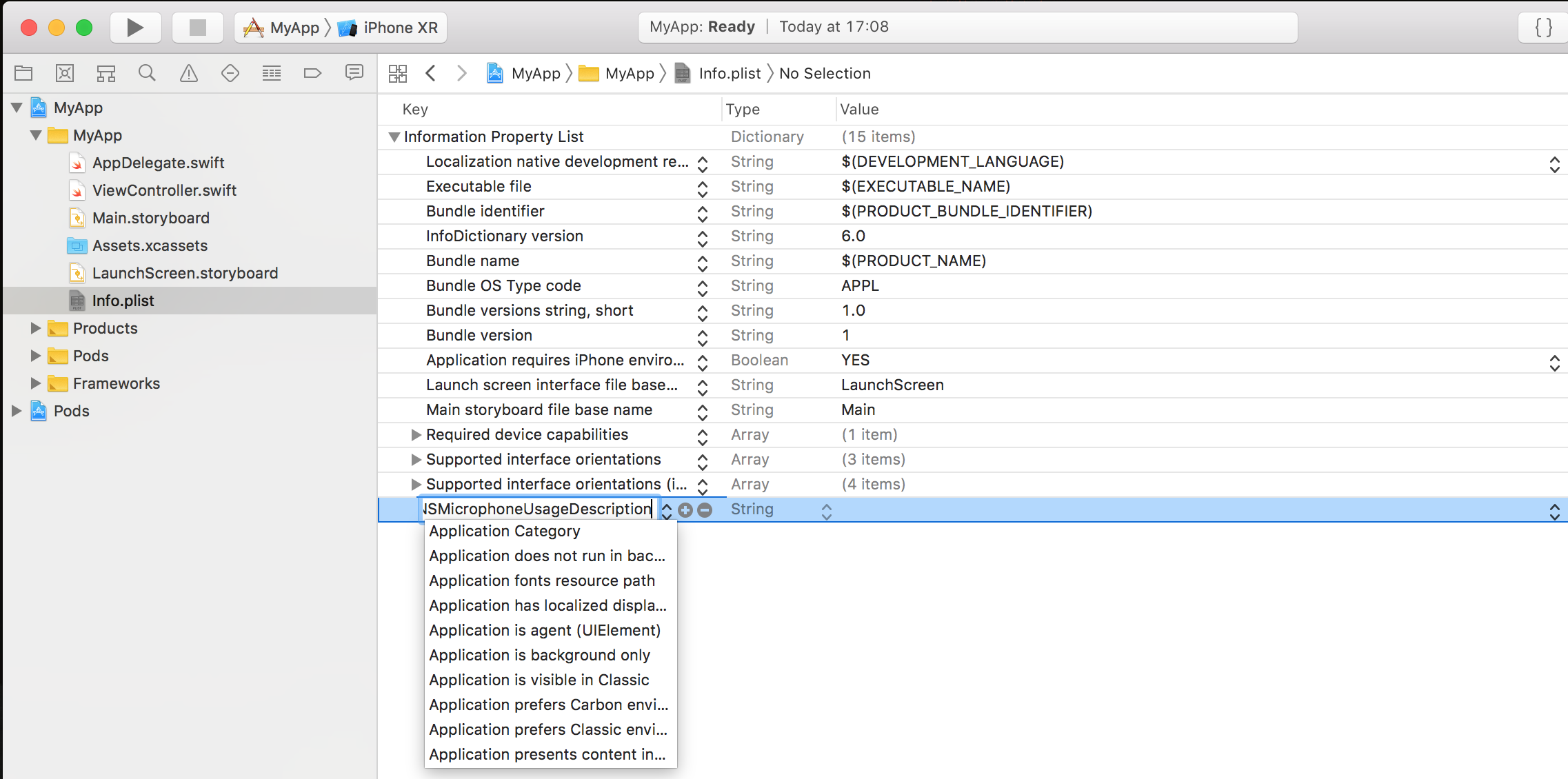Collapse Information Property List row
This screenshot has height=779, width=1568.
pos(394,136)
